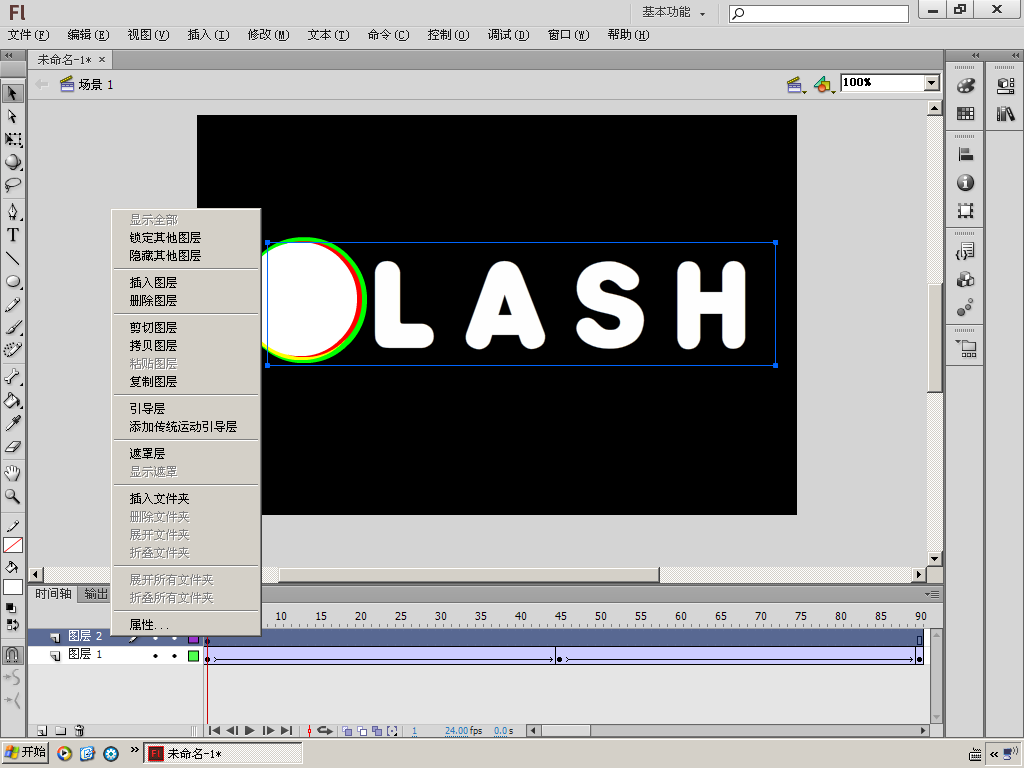The height and width of the screenshot is (768, 1024).
Task: Toggle purple outline square for 图层 2
Action: 193,639
